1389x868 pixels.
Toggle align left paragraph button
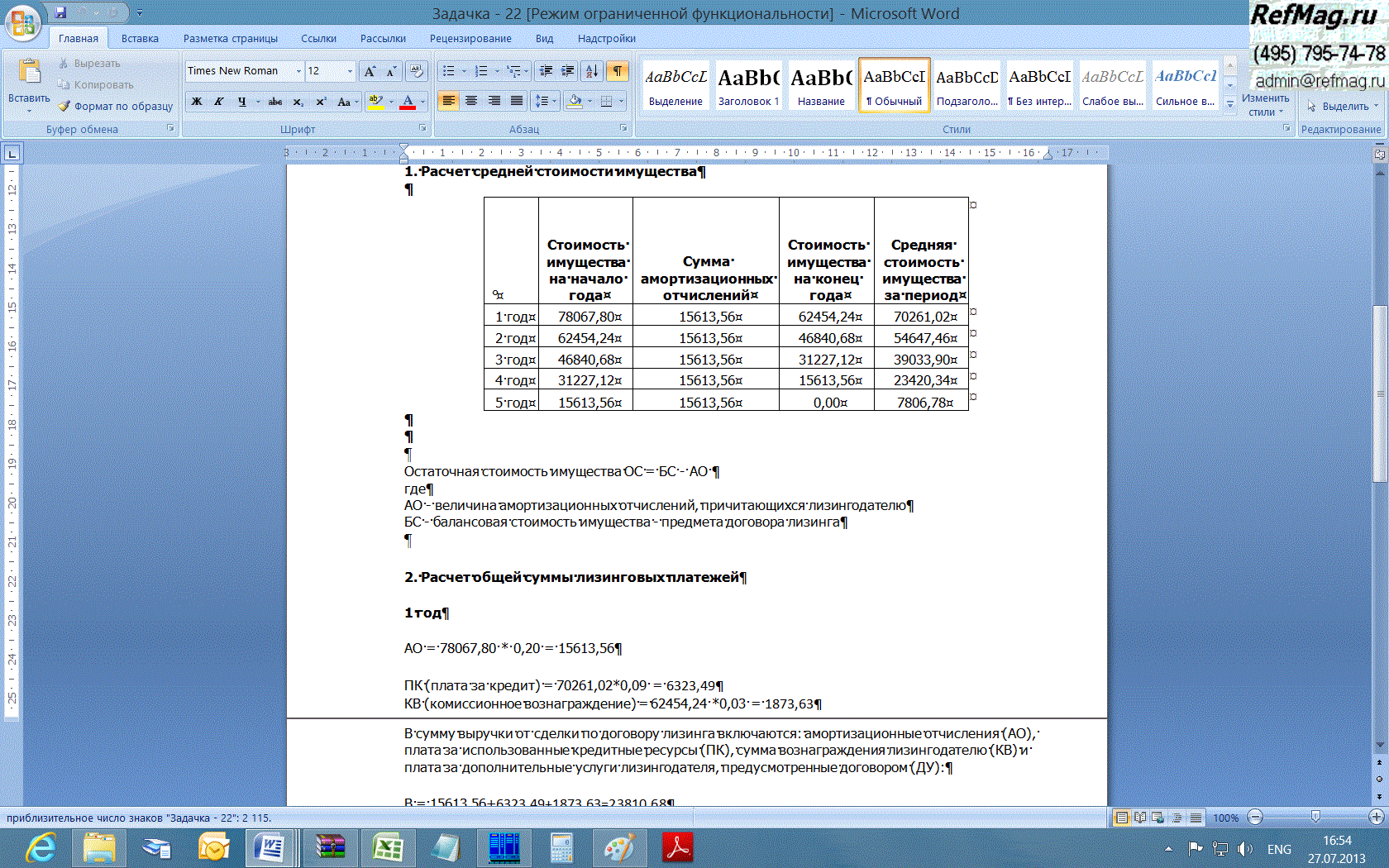pos(448,101)
